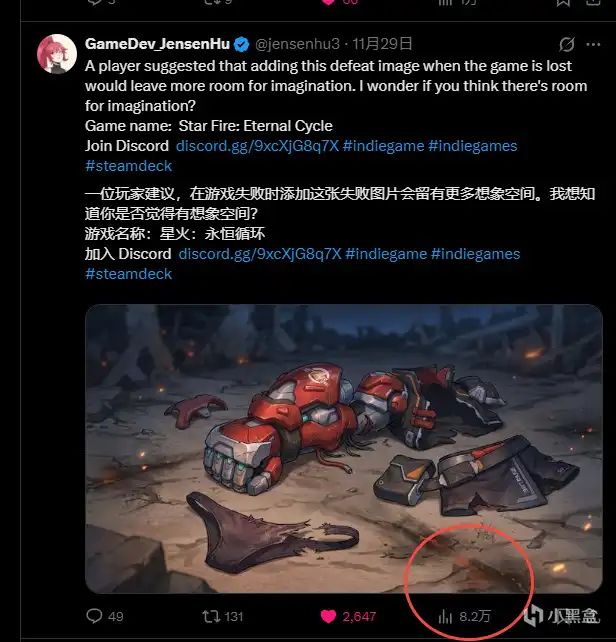The width and height of the screenshot is (616, 642).
Task: Click the English tweet text to expand post
Action: click(x=336, y=86)
